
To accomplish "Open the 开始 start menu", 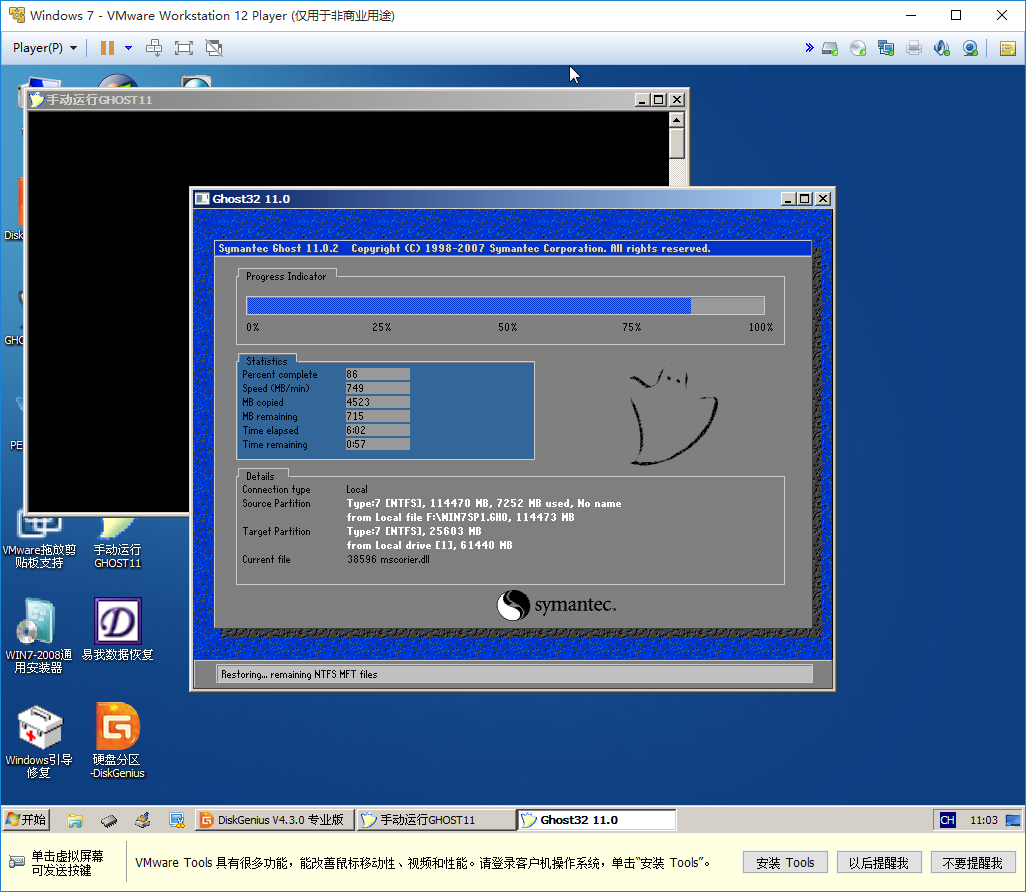I will tap(26, 819).
